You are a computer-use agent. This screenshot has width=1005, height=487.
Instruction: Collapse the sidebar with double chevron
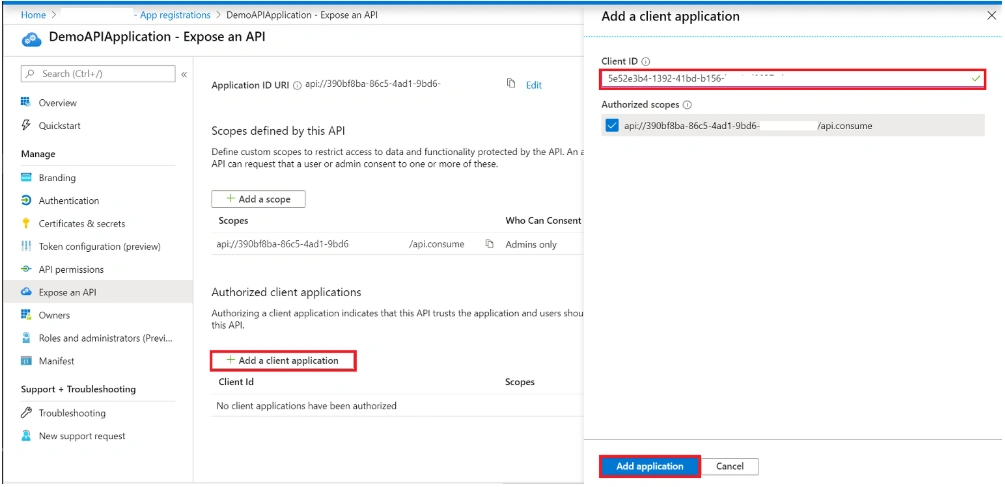184,74
